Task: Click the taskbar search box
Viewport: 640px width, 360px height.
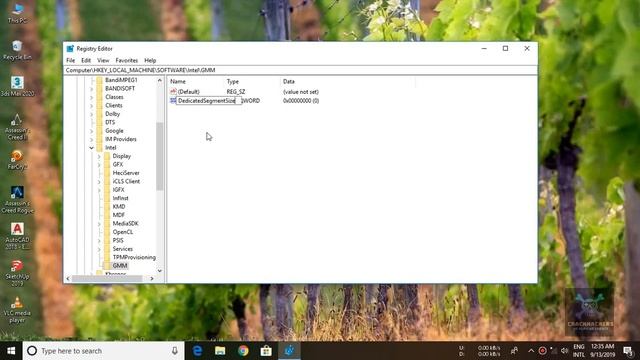Action: pyautogui.click(x=104, y=351)
